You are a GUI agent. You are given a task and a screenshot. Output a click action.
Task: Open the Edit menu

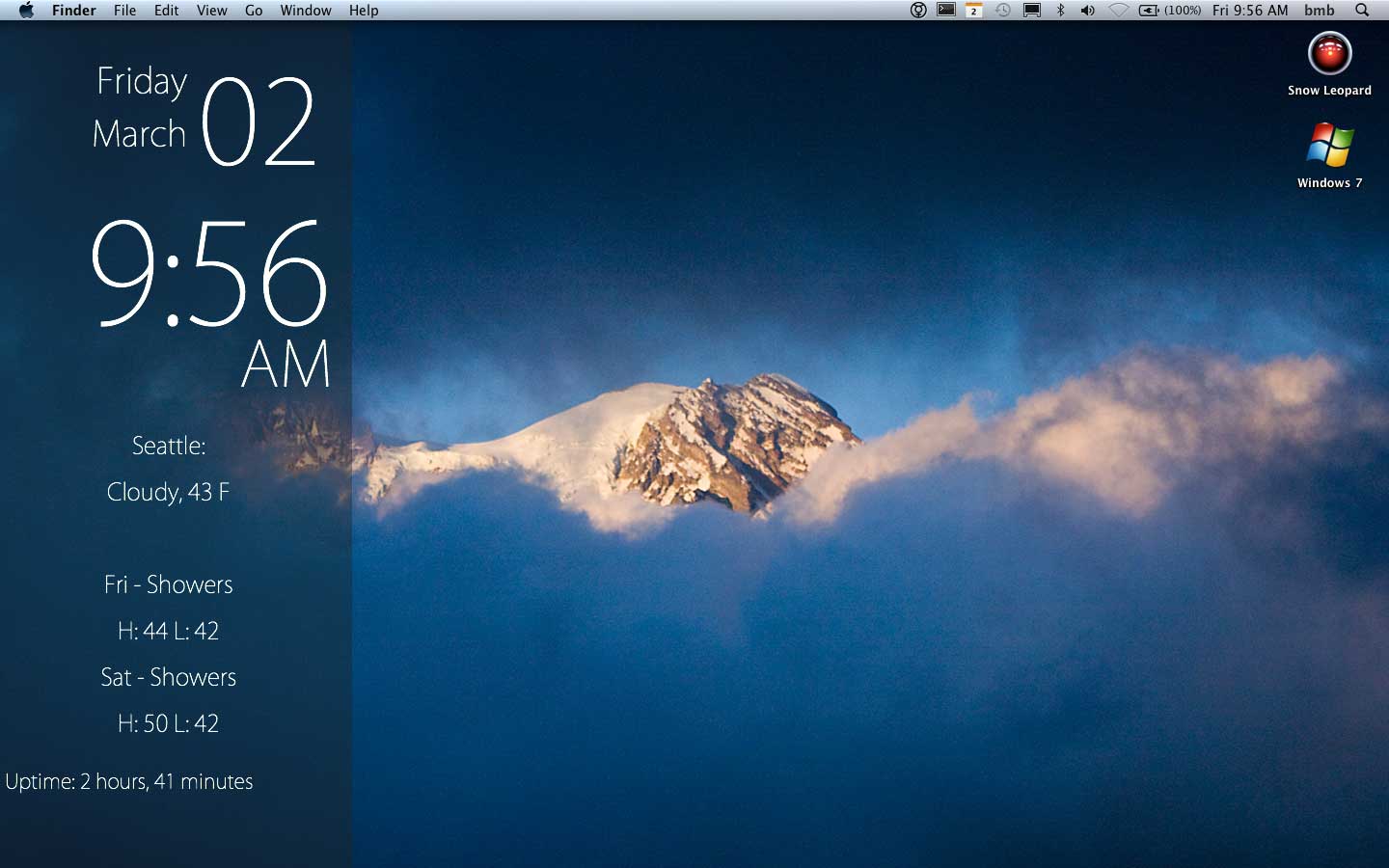tap(166, 10)
